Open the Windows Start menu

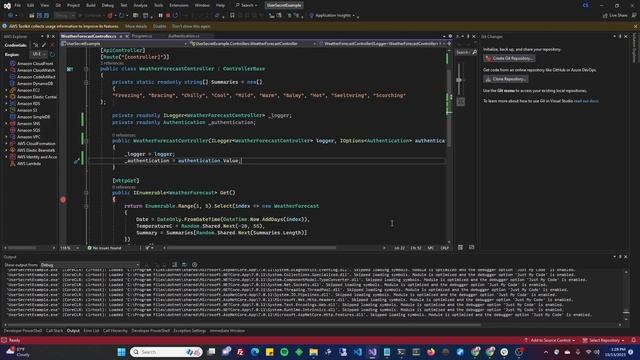[x=121, y=352]
